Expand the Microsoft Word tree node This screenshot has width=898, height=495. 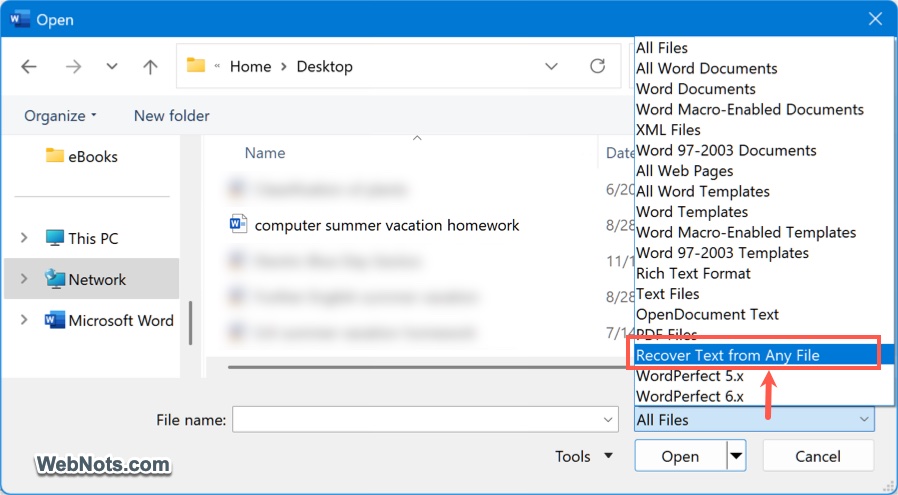click(24, 320)
